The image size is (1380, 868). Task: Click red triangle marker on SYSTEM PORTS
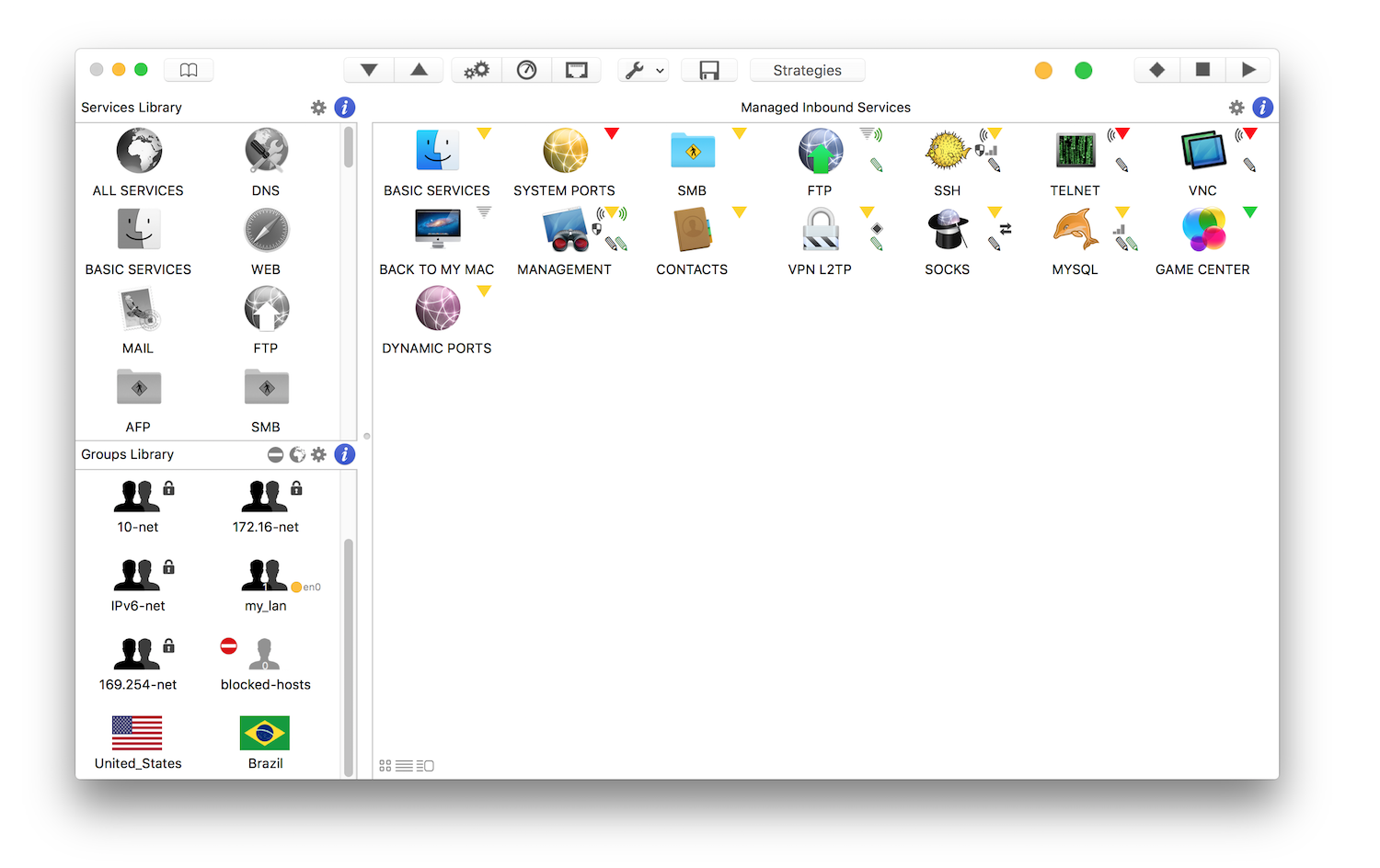pos(612,134)
